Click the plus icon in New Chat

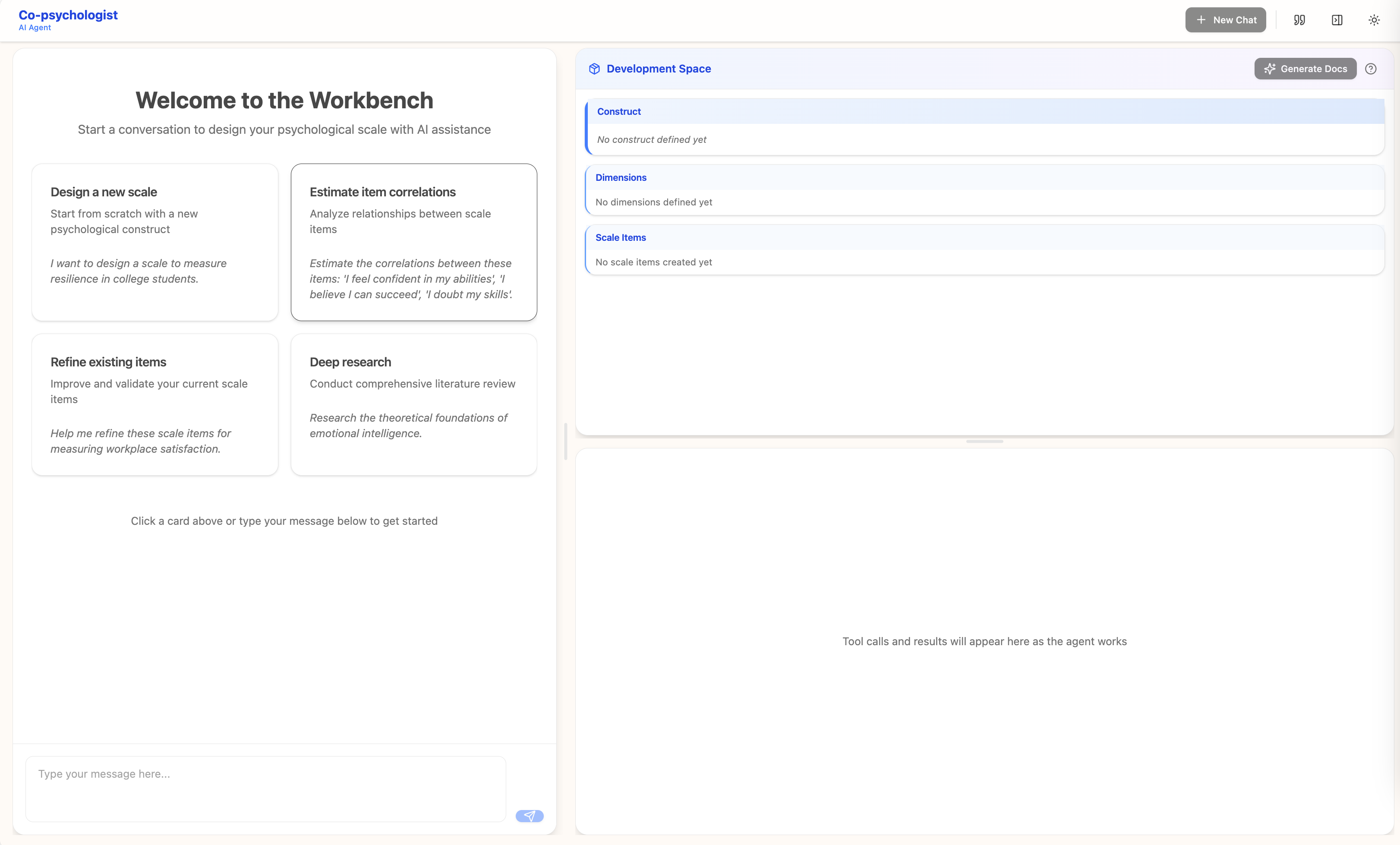point(1201,20)
